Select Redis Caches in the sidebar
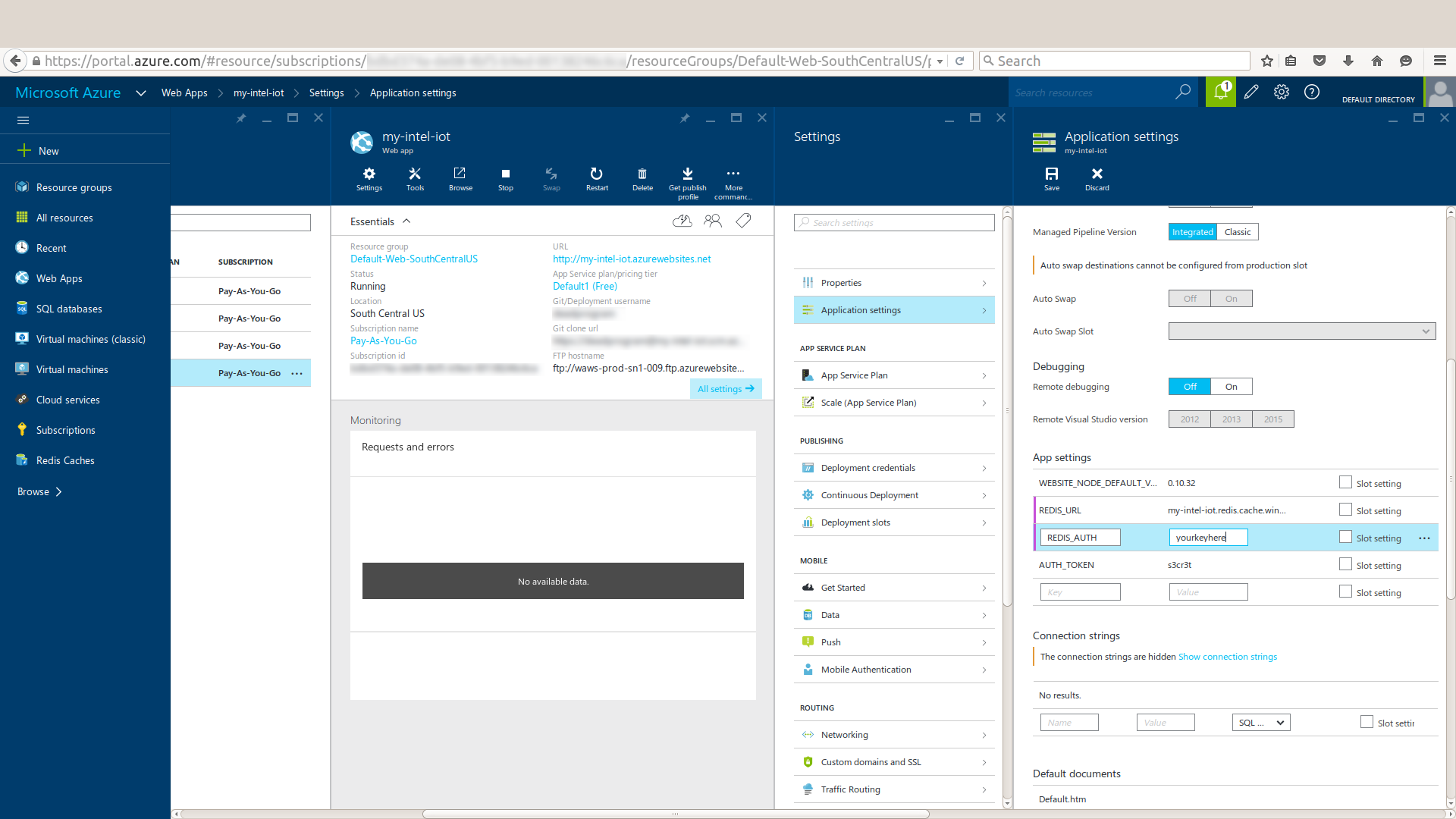This screenshot has width=1456, height=819. pyautogui.click(x=65, y=460)
